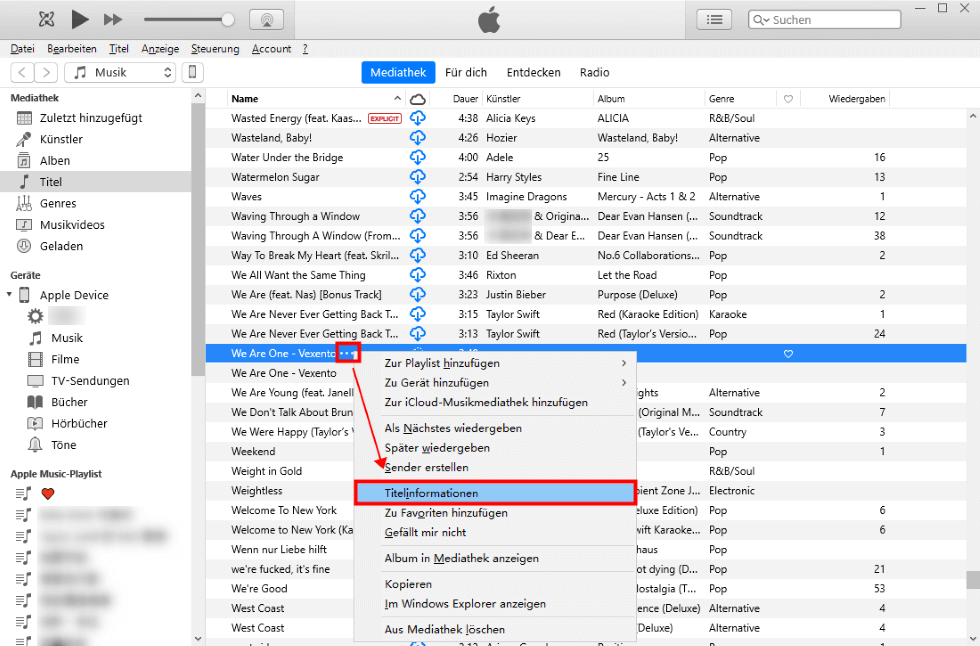Open the Musik media type dropdown
This screenshot has width=980, height=646.
click(x=120, y=72)
